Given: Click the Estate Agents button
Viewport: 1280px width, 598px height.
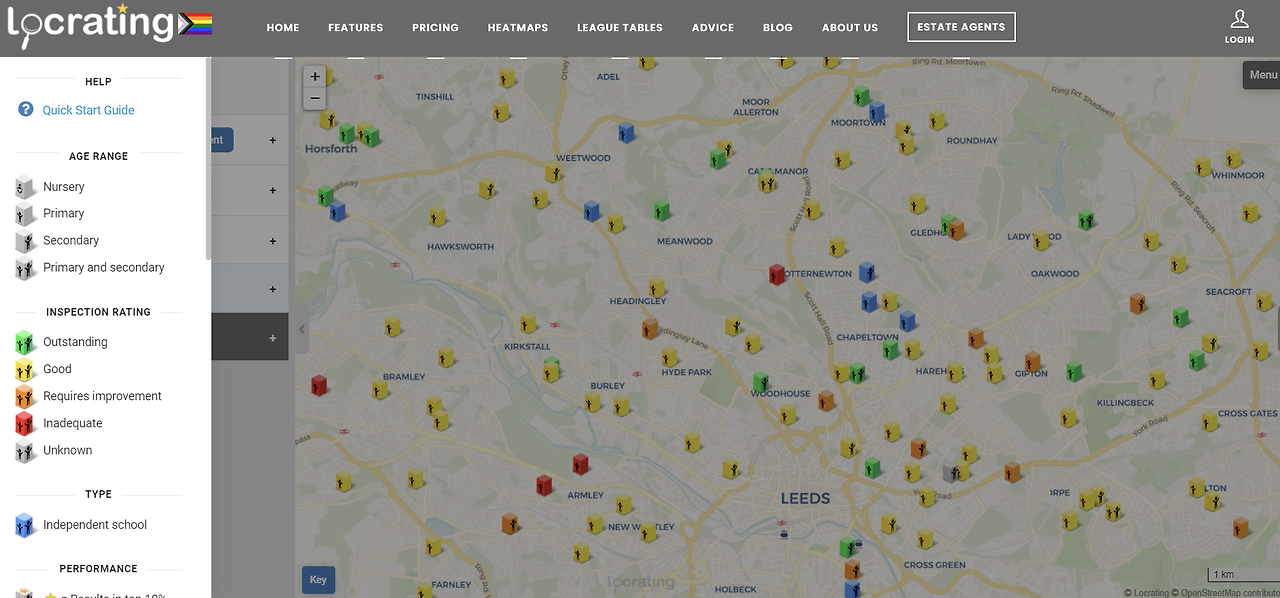Looking at the screenshot, I should pyautogui.click(x=961, y=27).
